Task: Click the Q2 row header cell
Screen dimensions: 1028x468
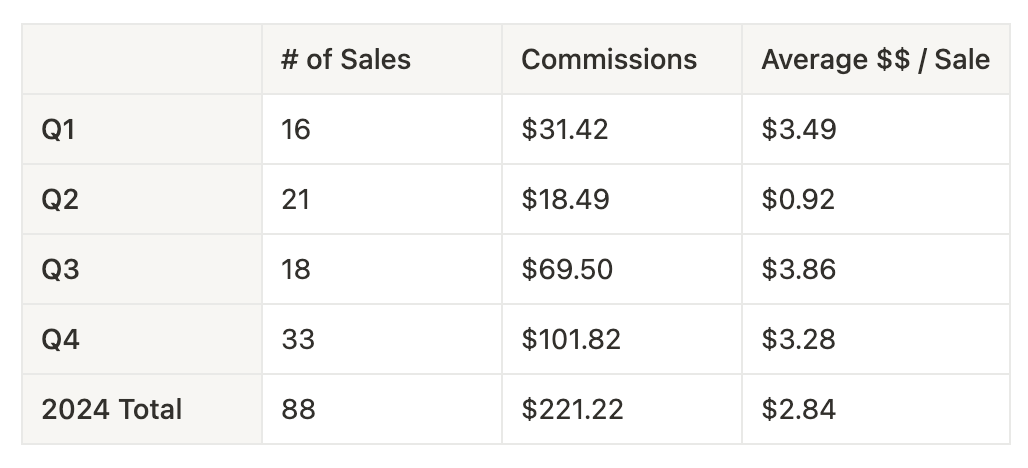Action: tap(60, 200)
